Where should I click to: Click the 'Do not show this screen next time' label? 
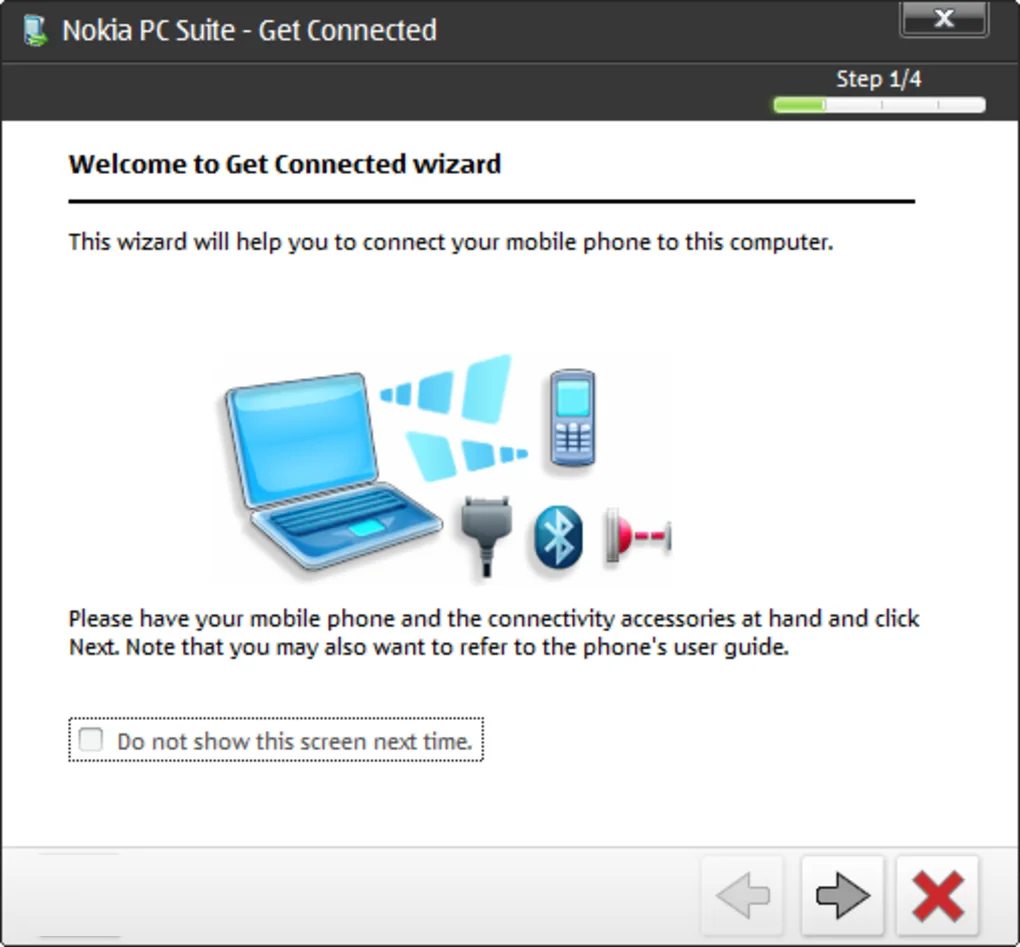coord(295,741)
